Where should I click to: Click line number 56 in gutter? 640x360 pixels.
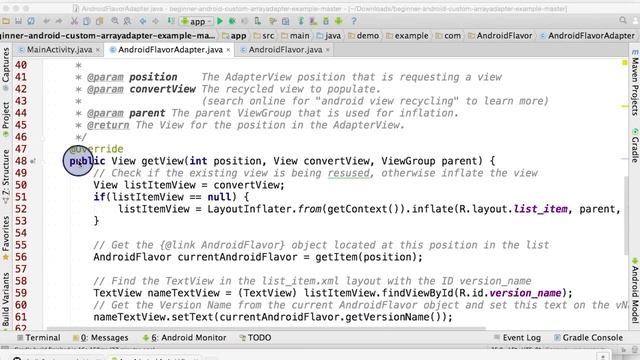pos(21,257)
